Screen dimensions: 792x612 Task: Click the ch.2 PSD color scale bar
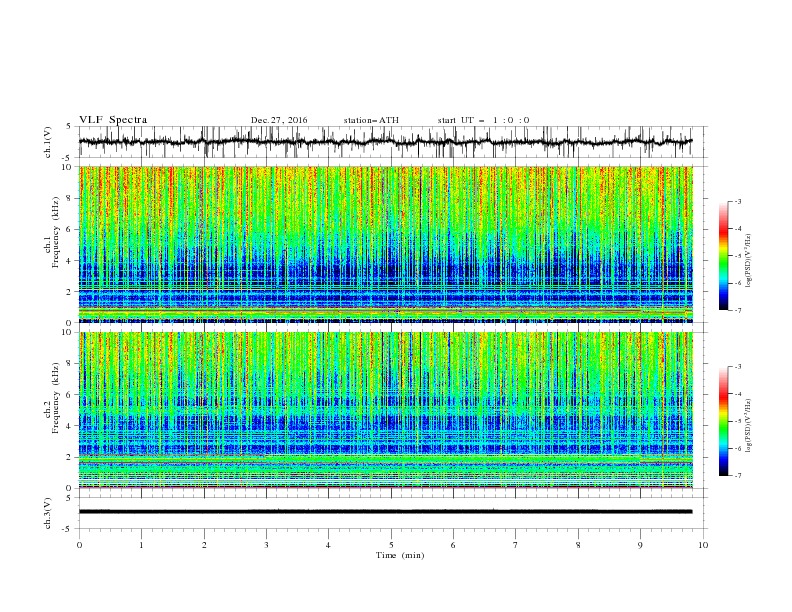[x=723, y=421]
